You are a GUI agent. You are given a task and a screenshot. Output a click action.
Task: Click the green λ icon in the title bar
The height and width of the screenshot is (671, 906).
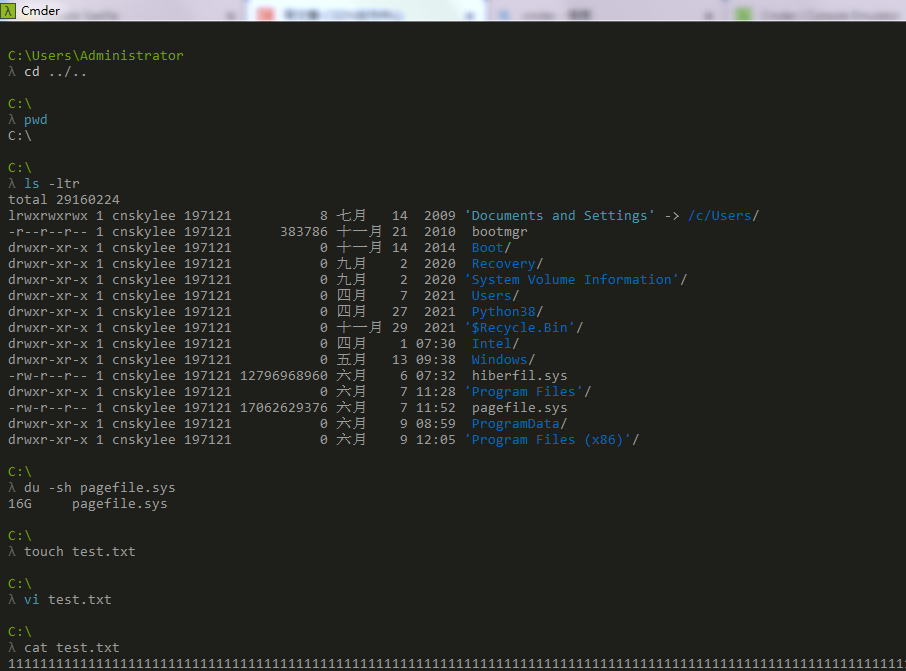pyautogui.click(x=8, y=11)
